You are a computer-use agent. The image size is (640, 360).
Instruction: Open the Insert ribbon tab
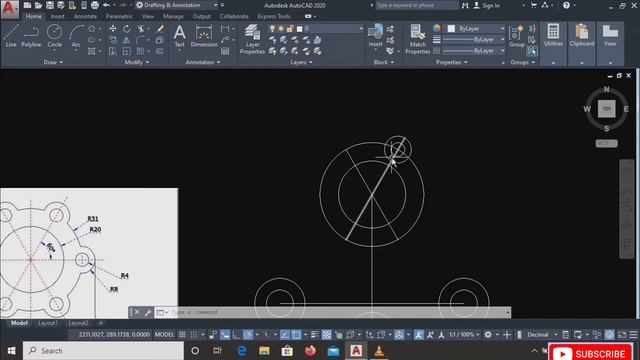(x=57, y=16)
